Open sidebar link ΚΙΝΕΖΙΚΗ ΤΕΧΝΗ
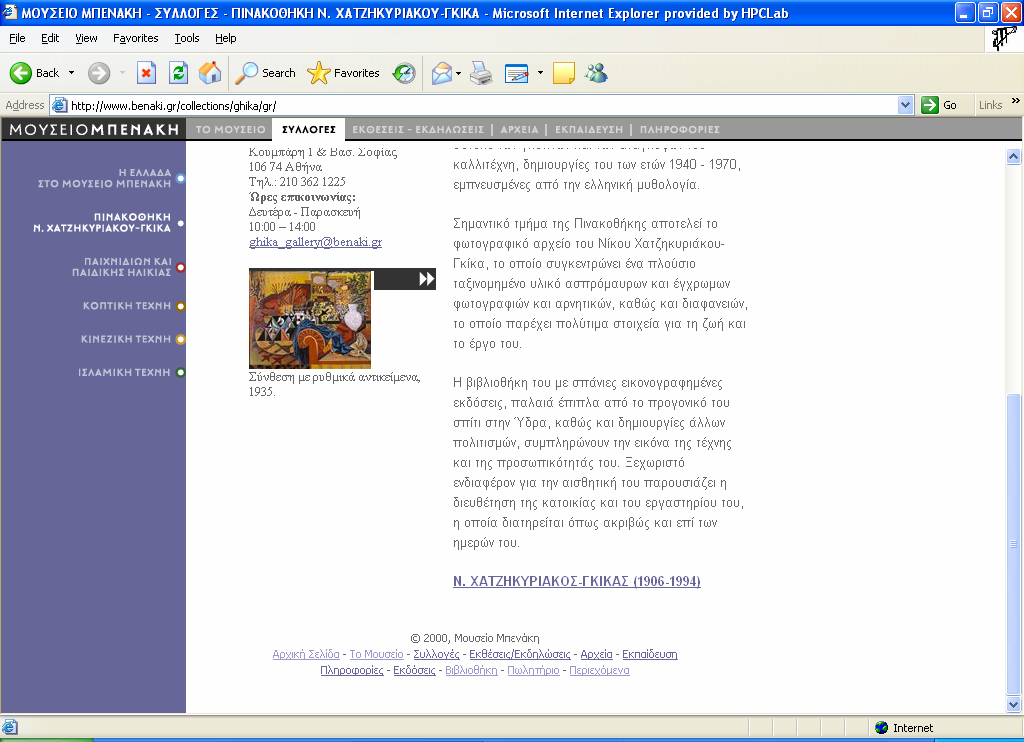 click(x=126, y=339)
